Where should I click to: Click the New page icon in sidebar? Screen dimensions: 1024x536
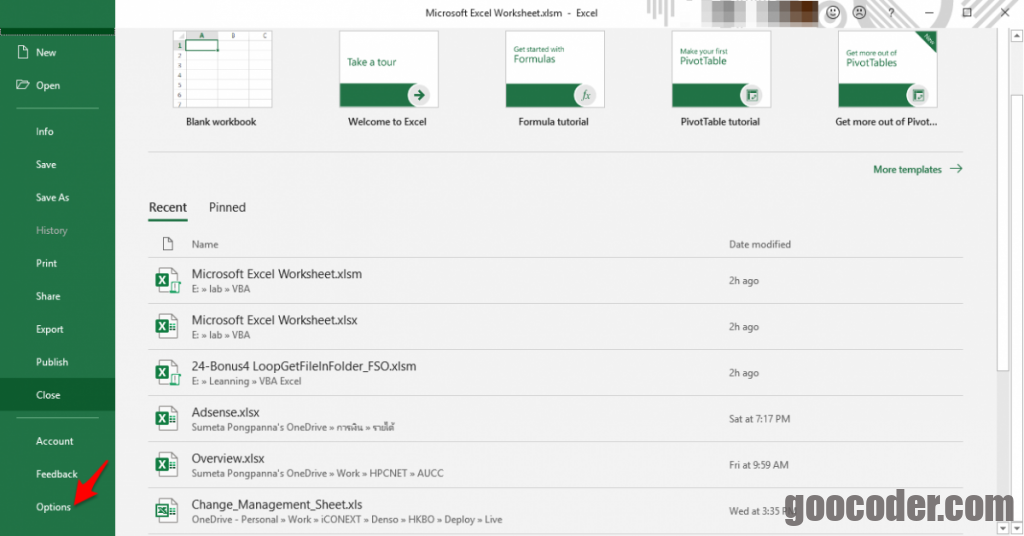coord(23,52)
